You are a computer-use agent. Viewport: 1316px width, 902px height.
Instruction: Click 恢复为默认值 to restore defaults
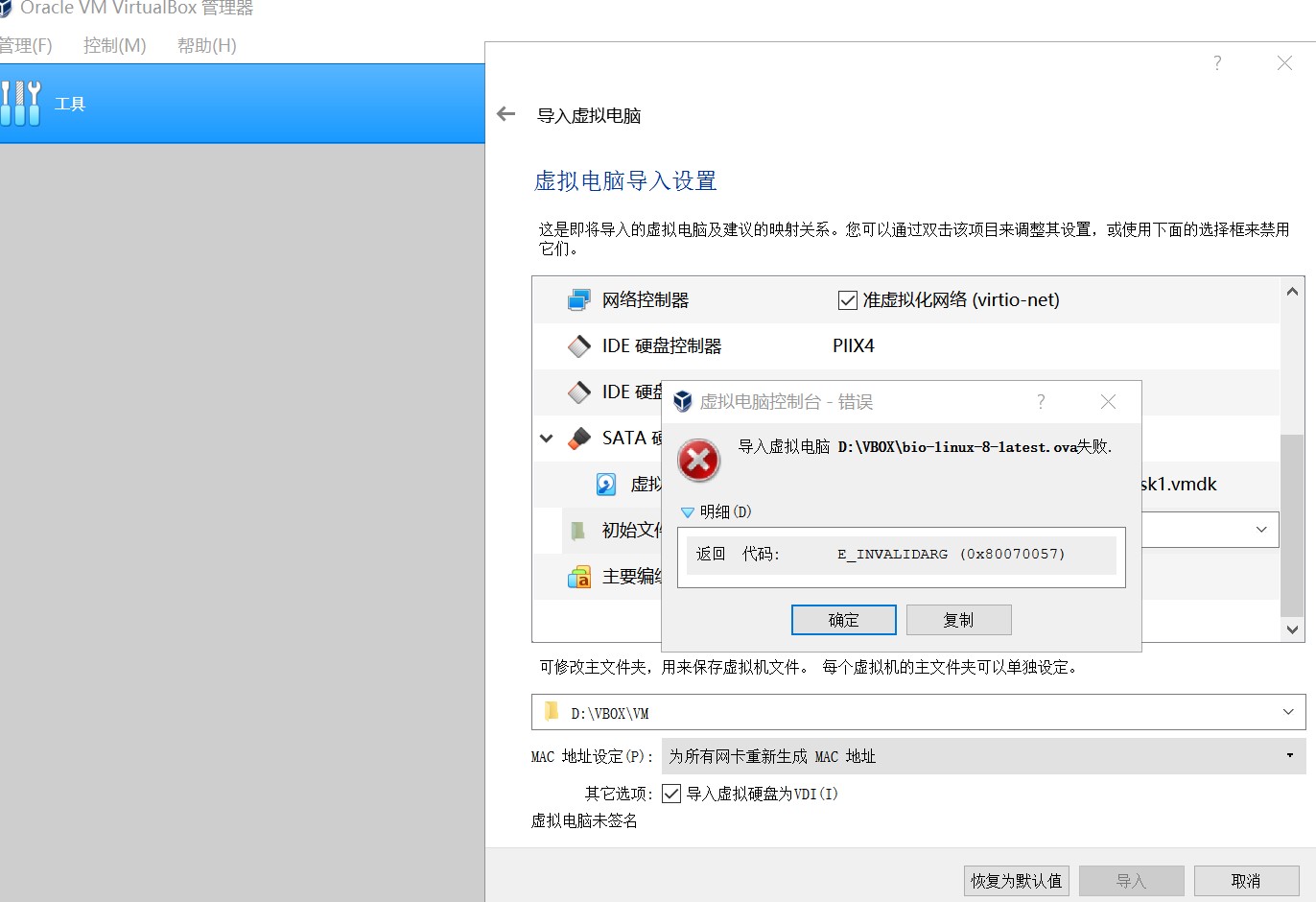click(x=1017, y=881)
